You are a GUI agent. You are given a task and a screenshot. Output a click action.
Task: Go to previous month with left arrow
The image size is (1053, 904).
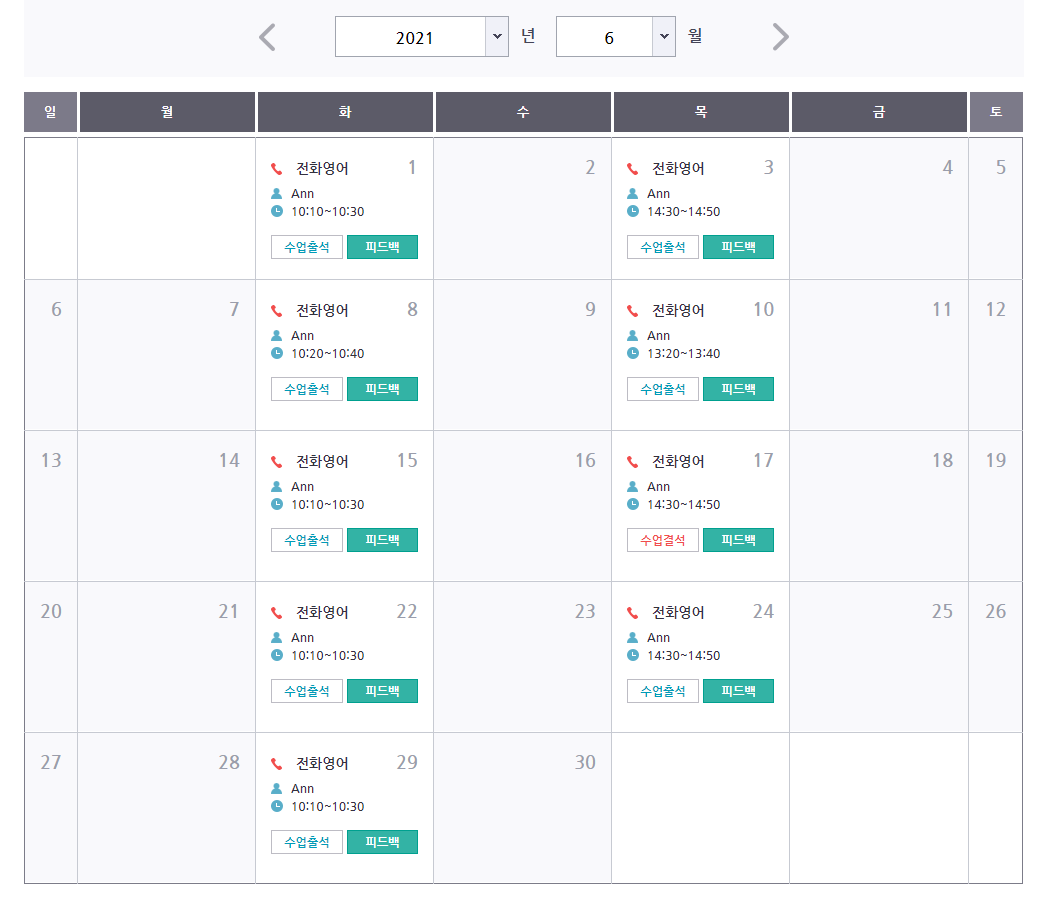tap(267, 37)
